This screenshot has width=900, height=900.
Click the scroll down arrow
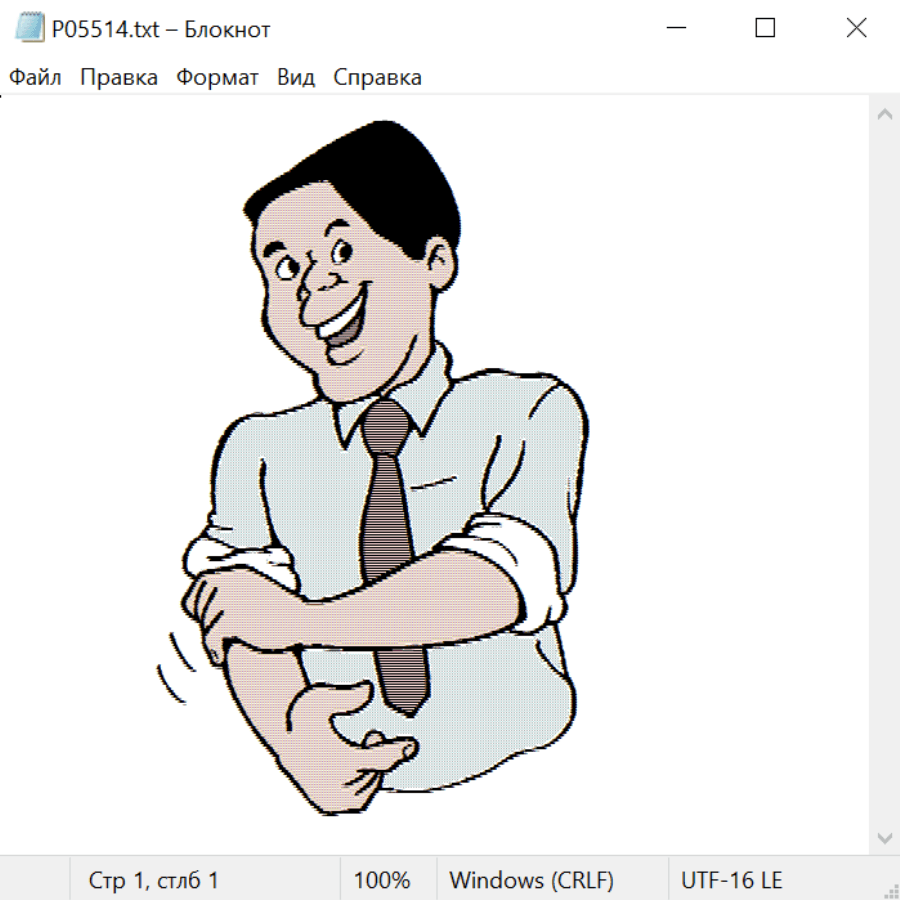(x=884, y=837)
